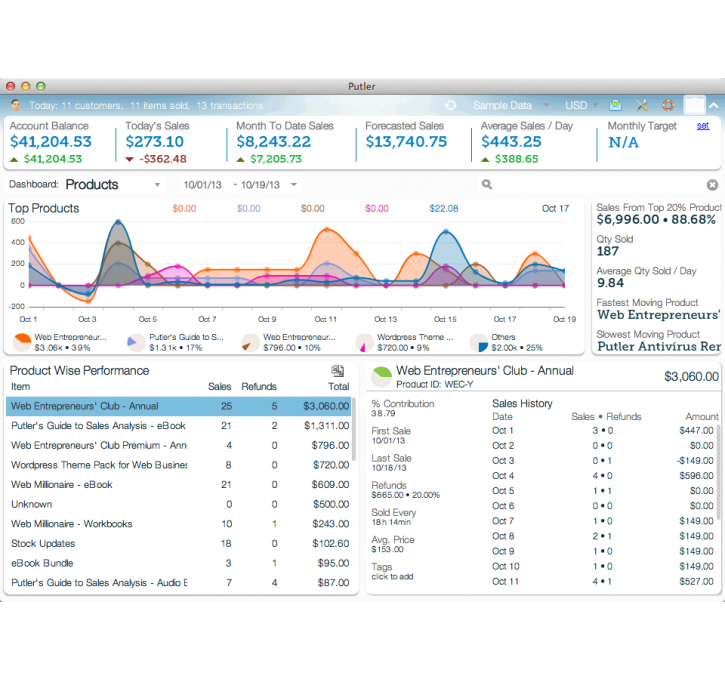The width and height of the screenshot is (725, 680).
Task: Click the lifebuoy help icon
Action: [x=668, y=105]
